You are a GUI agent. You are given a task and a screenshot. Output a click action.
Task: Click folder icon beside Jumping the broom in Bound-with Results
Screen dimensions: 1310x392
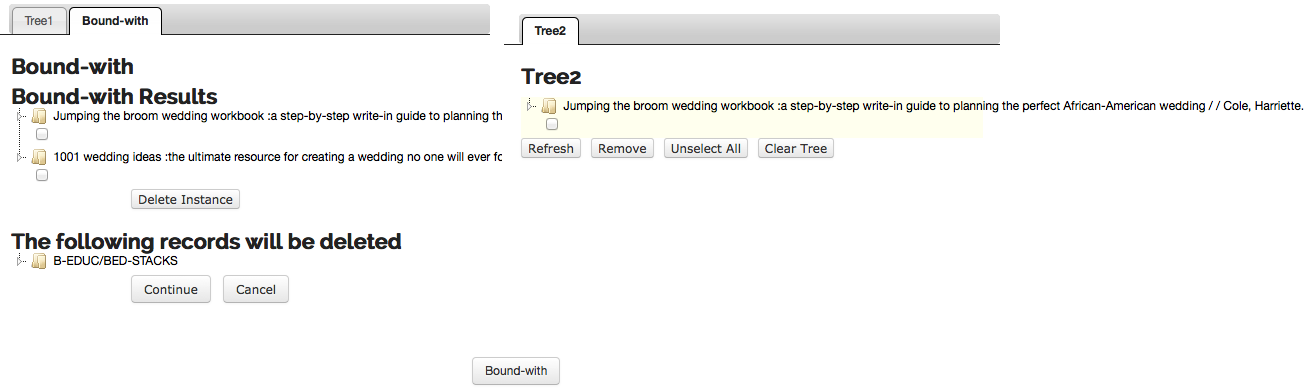[40, 116]
